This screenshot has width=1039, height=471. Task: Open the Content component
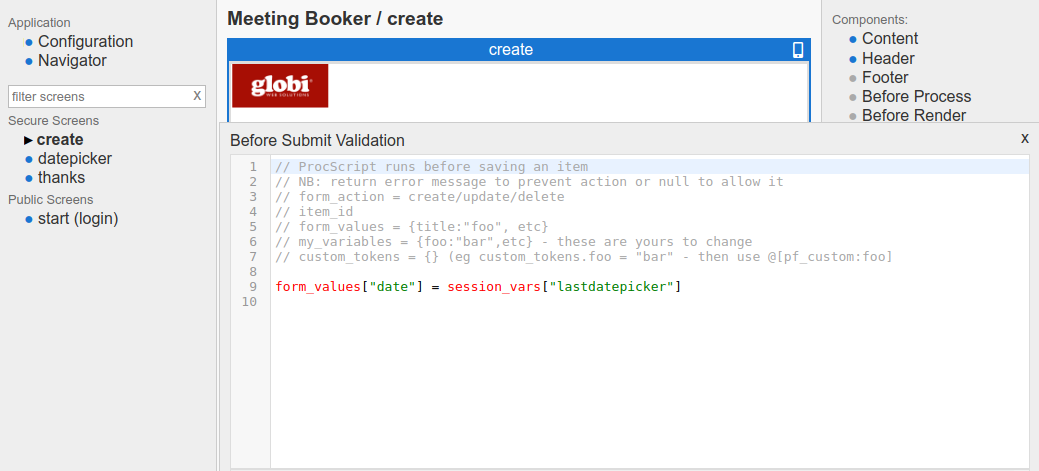(890, 39)
